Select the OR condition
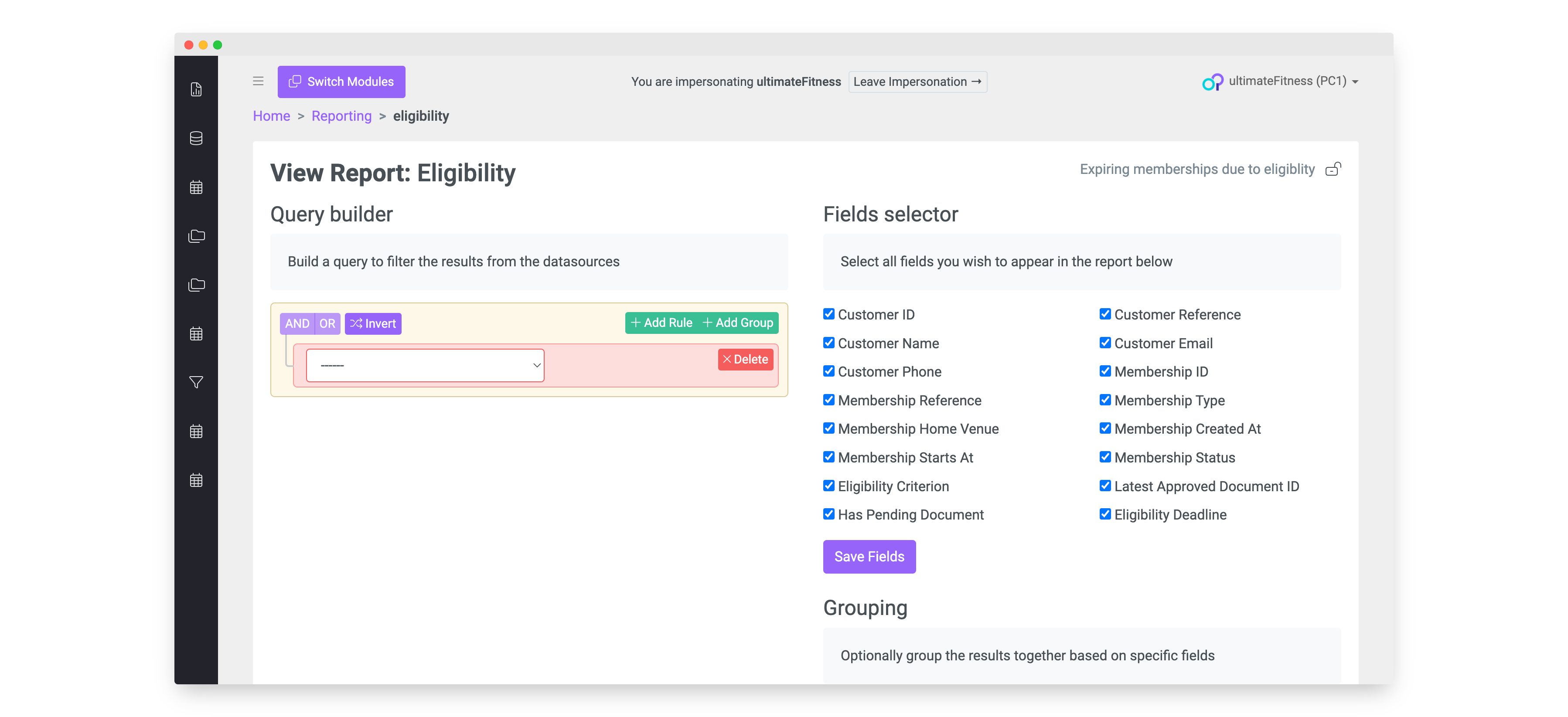1568x717 pixels. [x=327, y=323]
